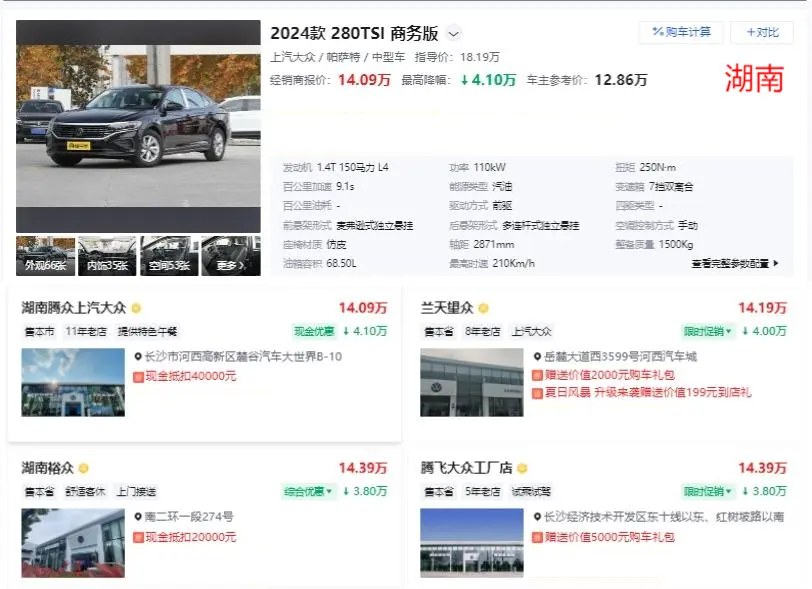Click the 7挡双离合 transmission spec

671,186
